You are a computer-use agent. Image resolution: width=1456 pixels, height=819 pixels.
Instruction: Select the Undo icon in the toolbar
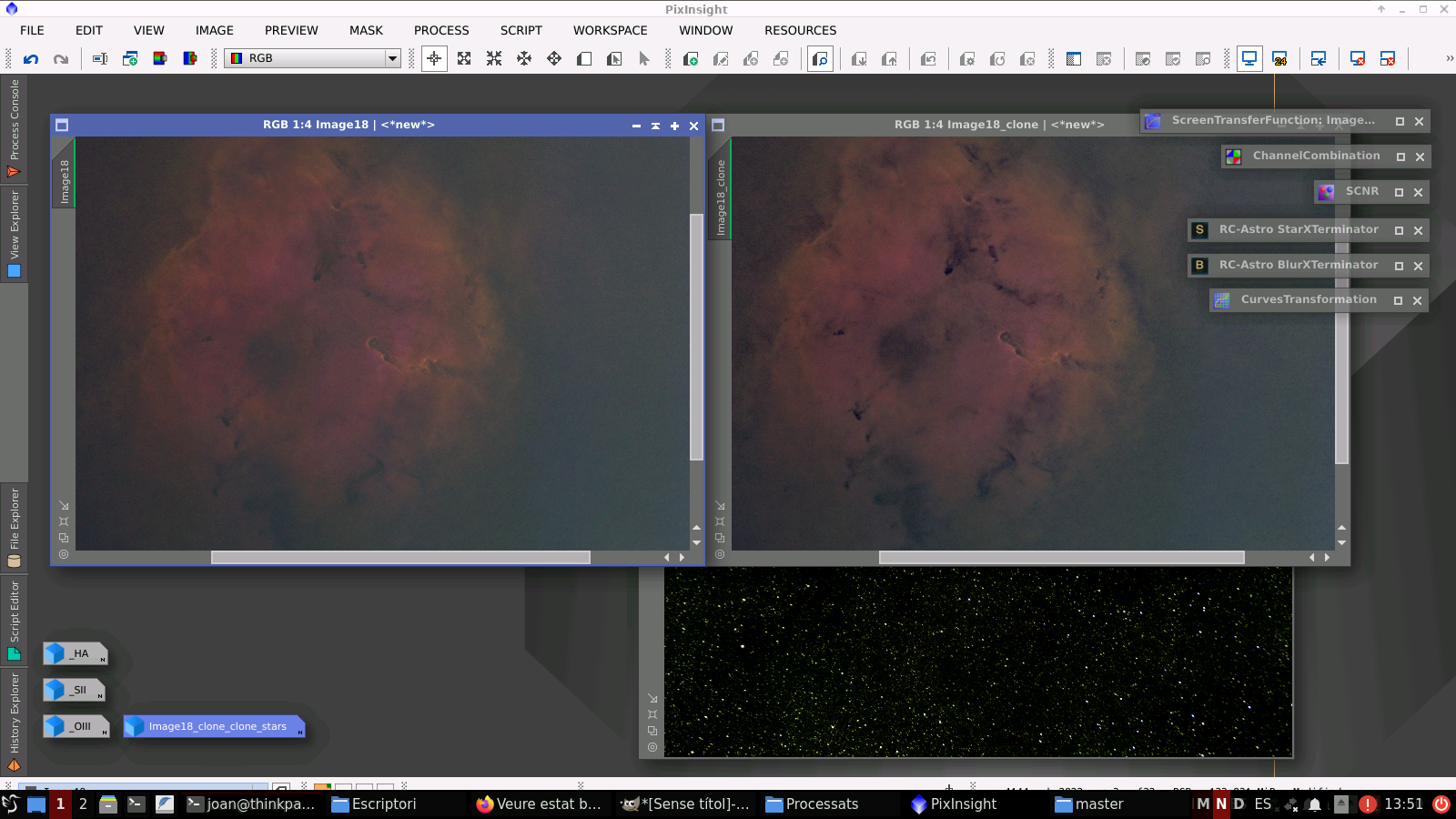(33, 58)
